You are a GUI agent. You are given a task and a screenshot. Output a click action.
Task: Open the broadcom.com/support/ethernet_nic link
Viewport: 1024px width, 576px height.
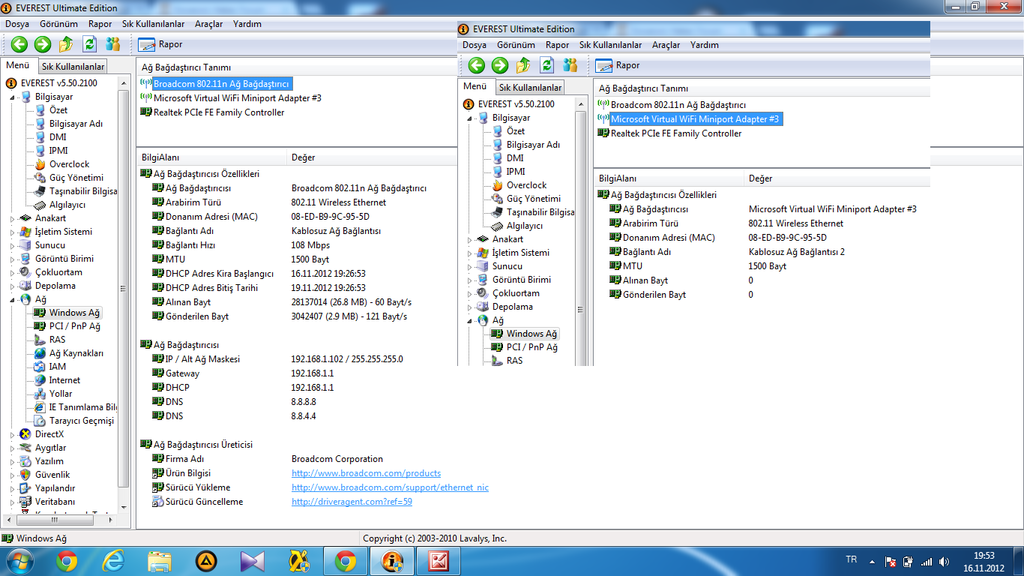390,488
